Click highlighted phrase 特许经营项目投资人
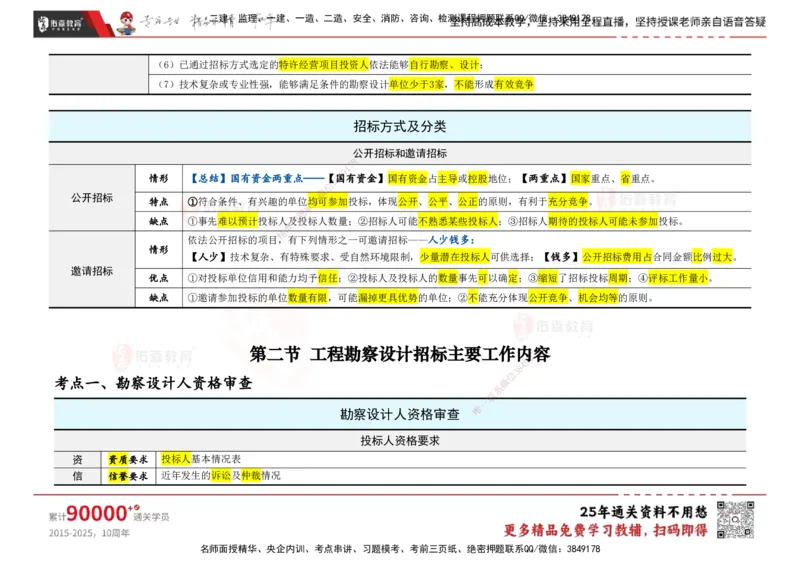The width and height of the screenshot is (800, 565). coord(323,65)
